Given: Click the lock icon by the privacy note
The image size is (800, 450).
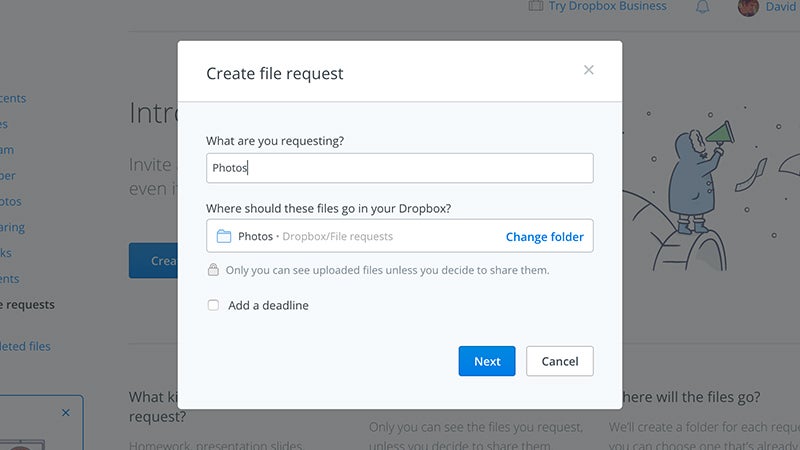Looking at the screenshot, I should (213, 270).
